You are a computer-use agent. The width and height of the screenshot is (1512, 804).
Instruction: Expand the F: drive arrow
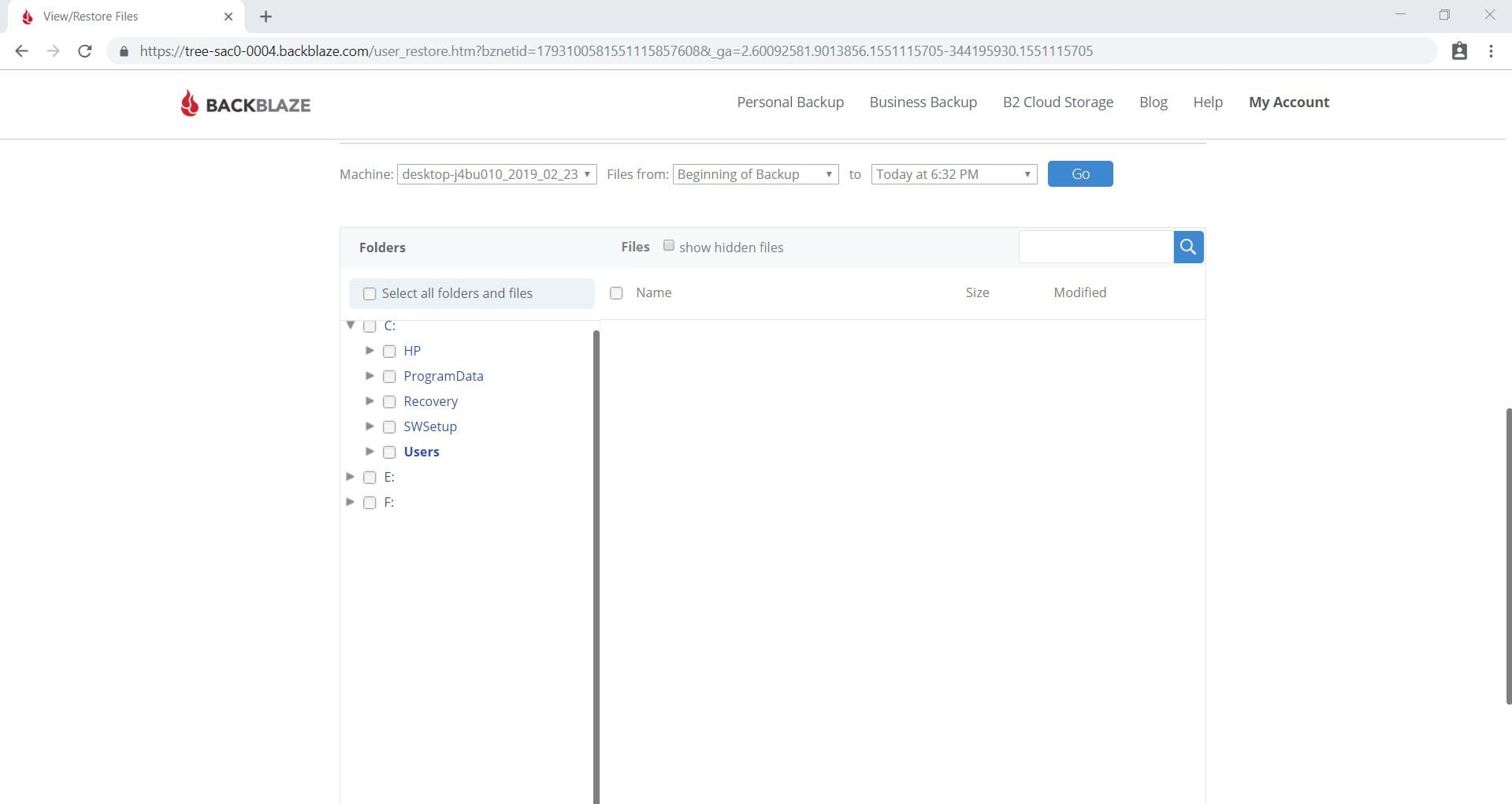pos(351,501)
